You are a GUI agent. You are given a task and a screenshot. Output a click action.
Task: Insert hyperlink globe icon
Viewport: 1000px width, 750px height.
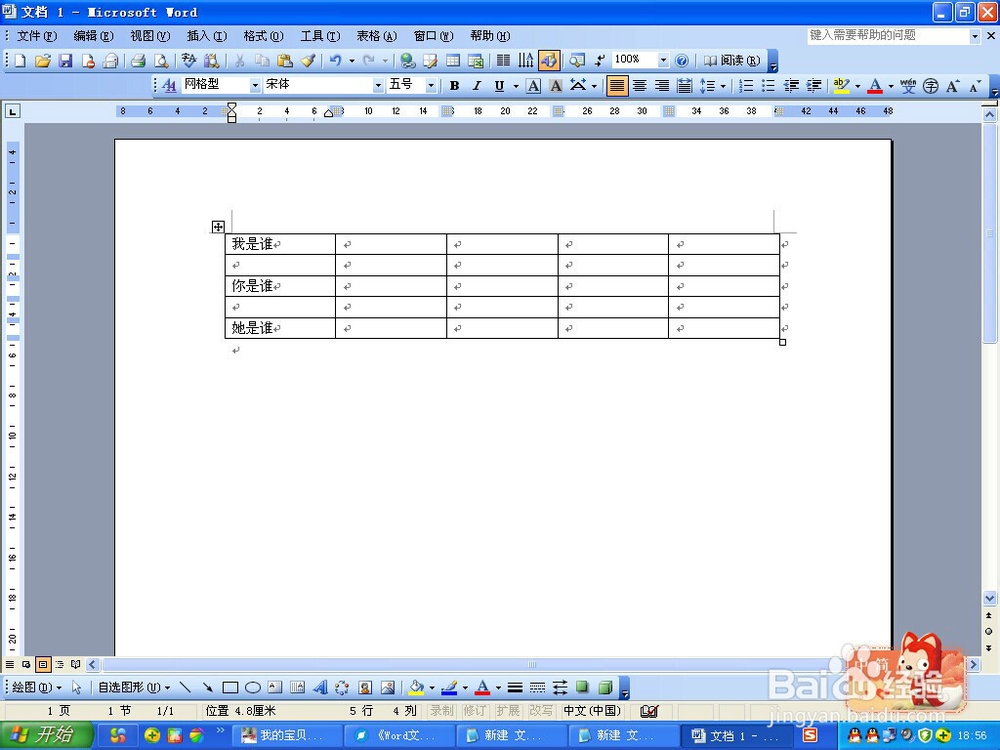(x=408, y=61)
